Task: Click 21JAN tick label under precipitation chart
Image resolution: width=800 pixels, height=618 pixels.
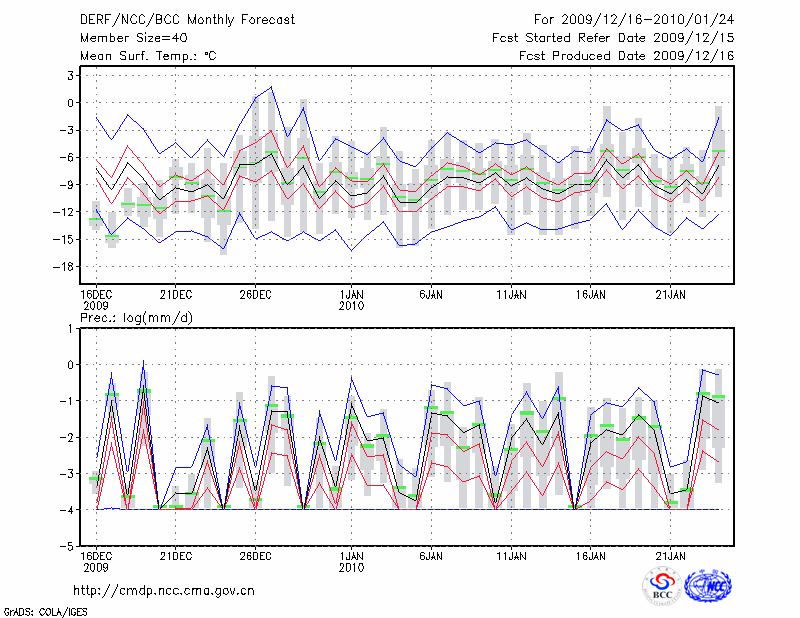Action: (x=671, y=554)
